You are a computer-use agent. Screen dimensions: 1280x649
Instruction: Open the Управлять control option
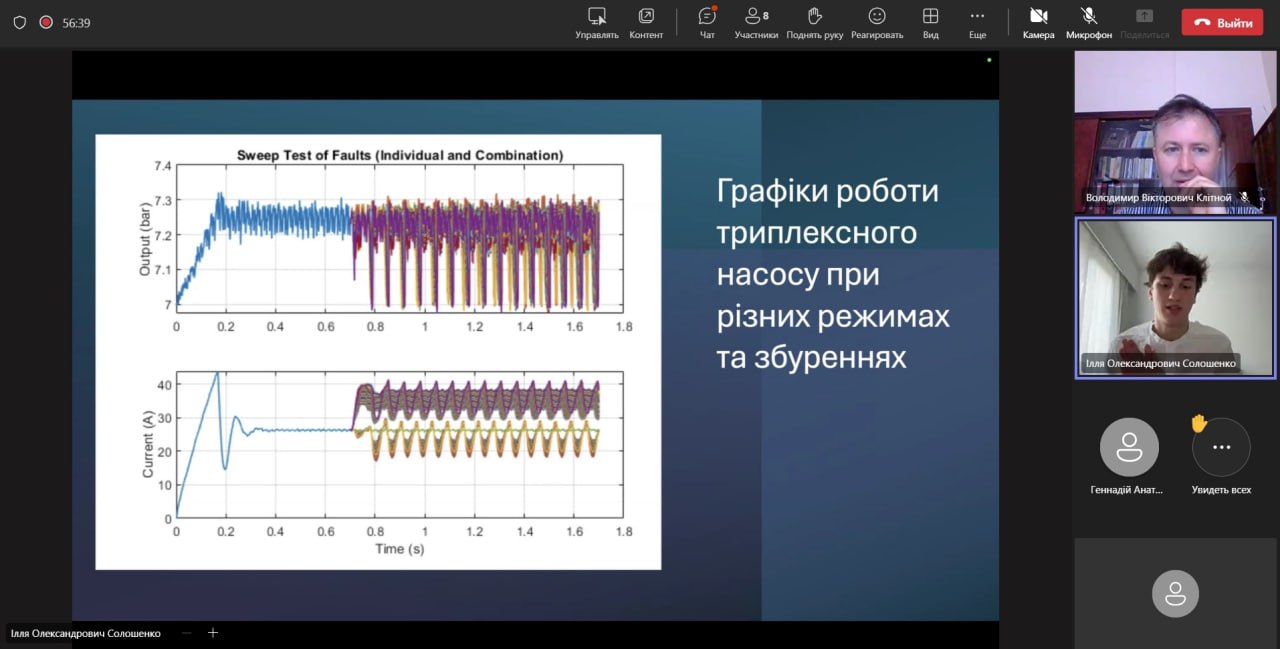point(597,23)
